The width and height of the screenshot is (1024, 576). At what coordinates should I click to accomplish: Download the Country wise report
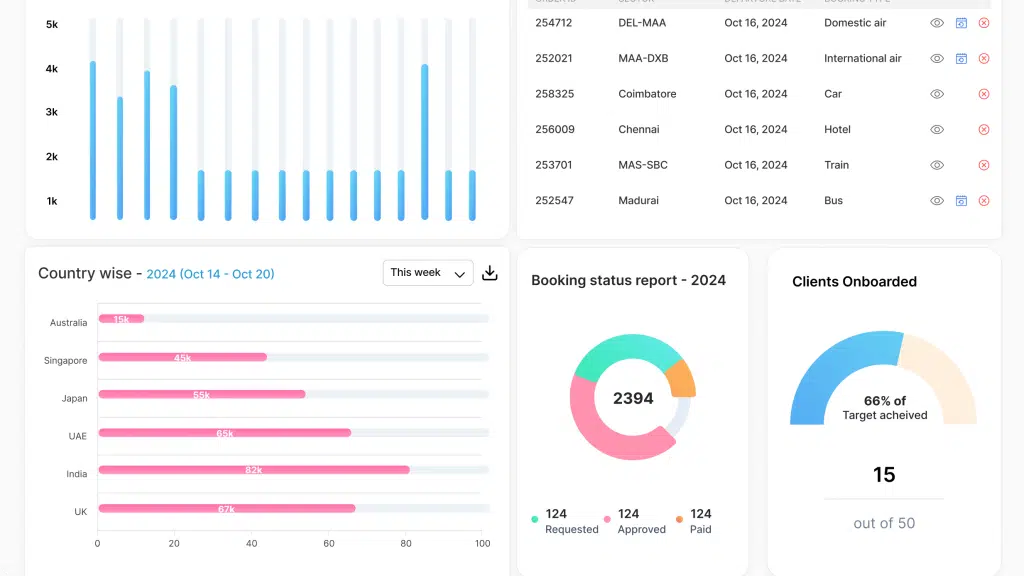click(x=490, y=273)
